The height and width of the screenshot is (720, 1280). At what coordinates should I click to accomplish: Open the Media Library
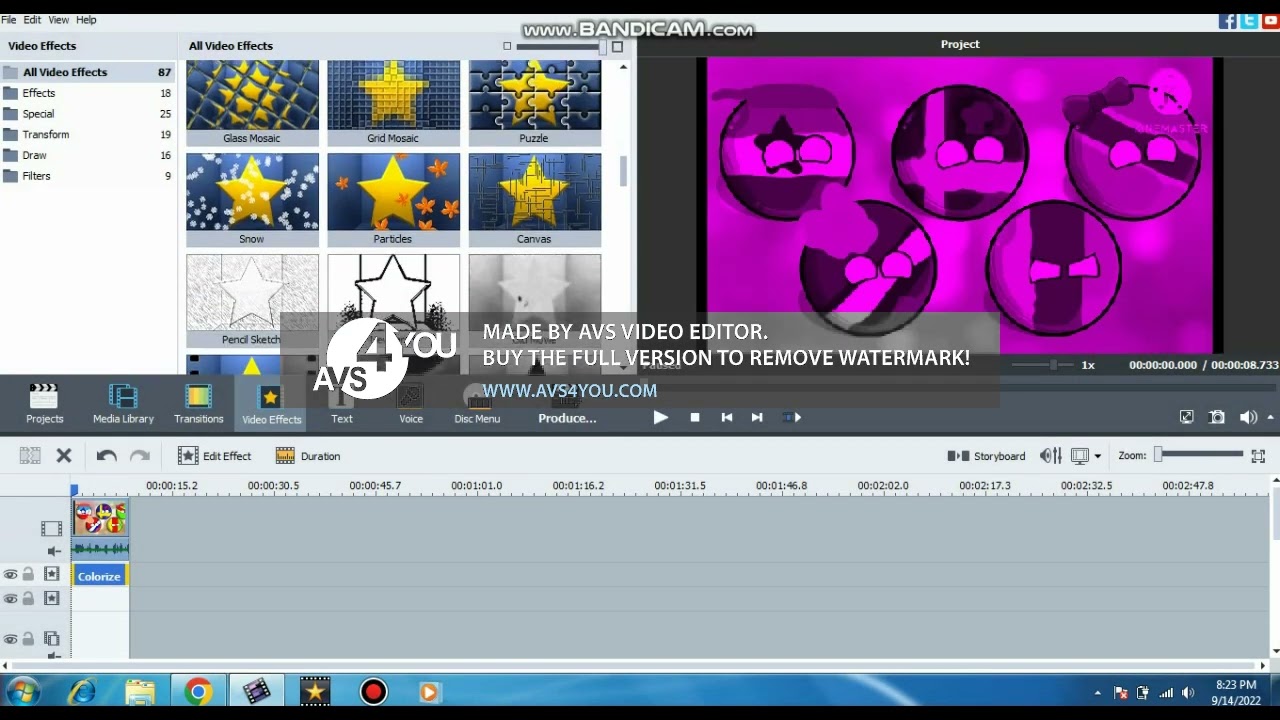tap(123, 404)
